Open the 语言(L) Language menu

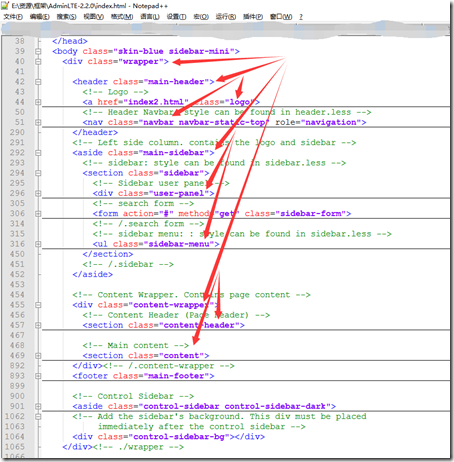(x=150, y=17)
